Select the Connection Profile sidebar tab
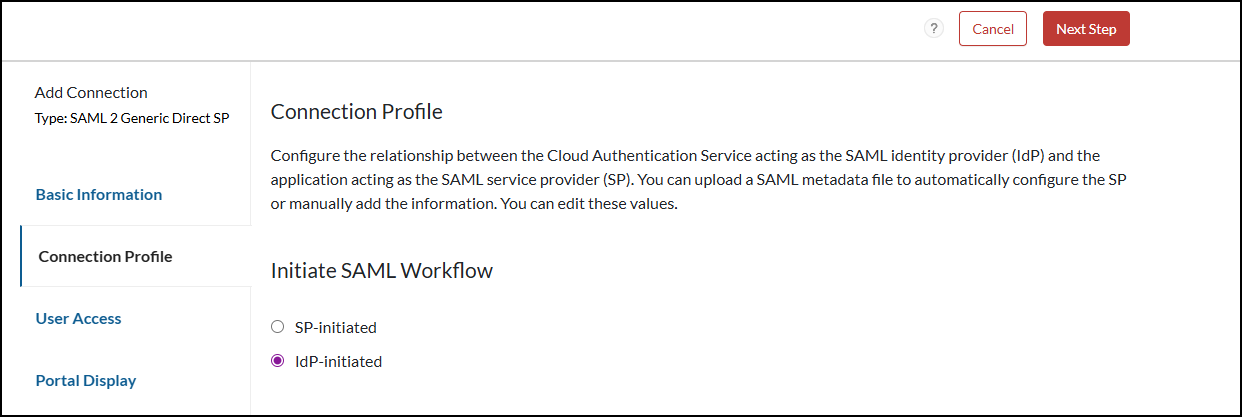Image resolution: width=1242 pixels, height=417 pixels. [x=105, y=256]
